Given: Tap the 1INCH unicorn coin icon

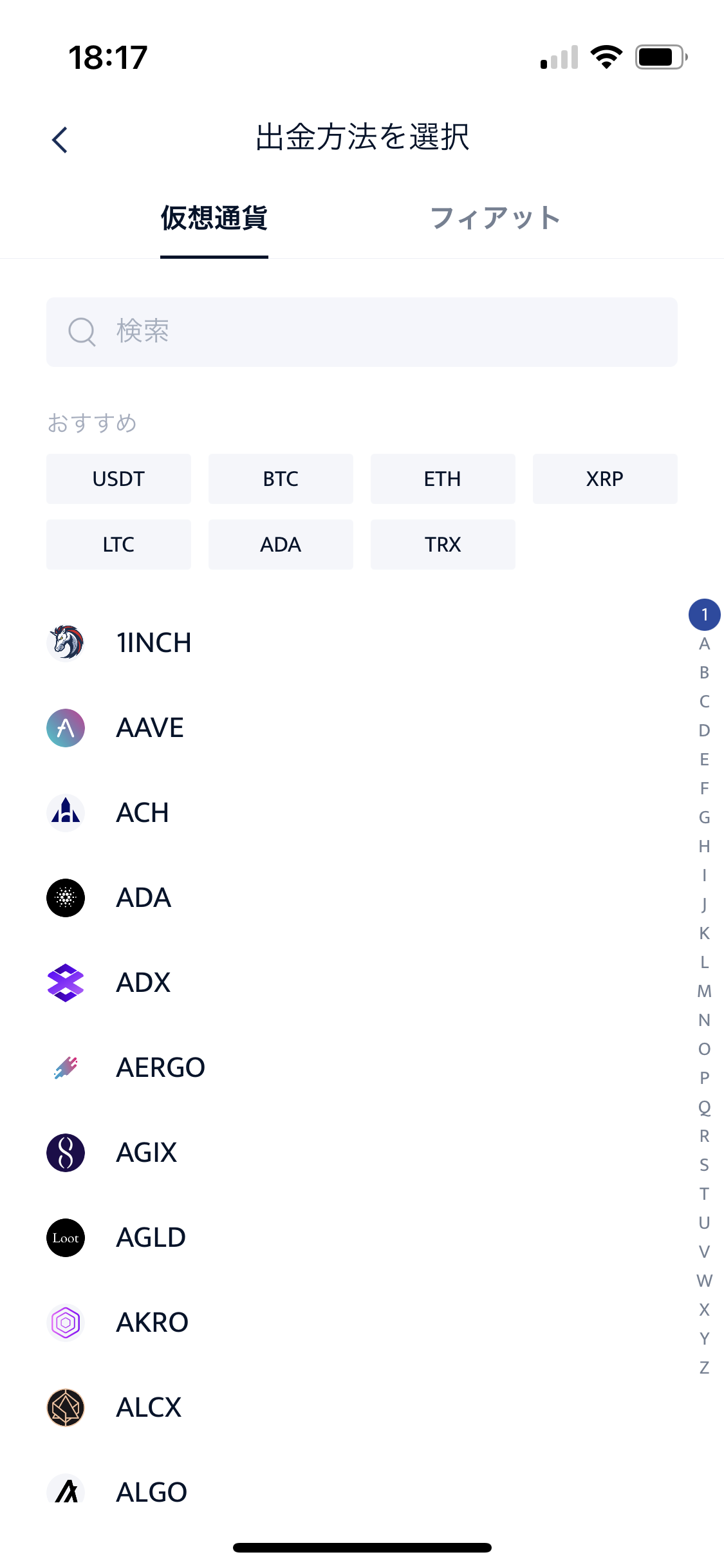Looking at the screenshot, I should [x=66, y=642].
